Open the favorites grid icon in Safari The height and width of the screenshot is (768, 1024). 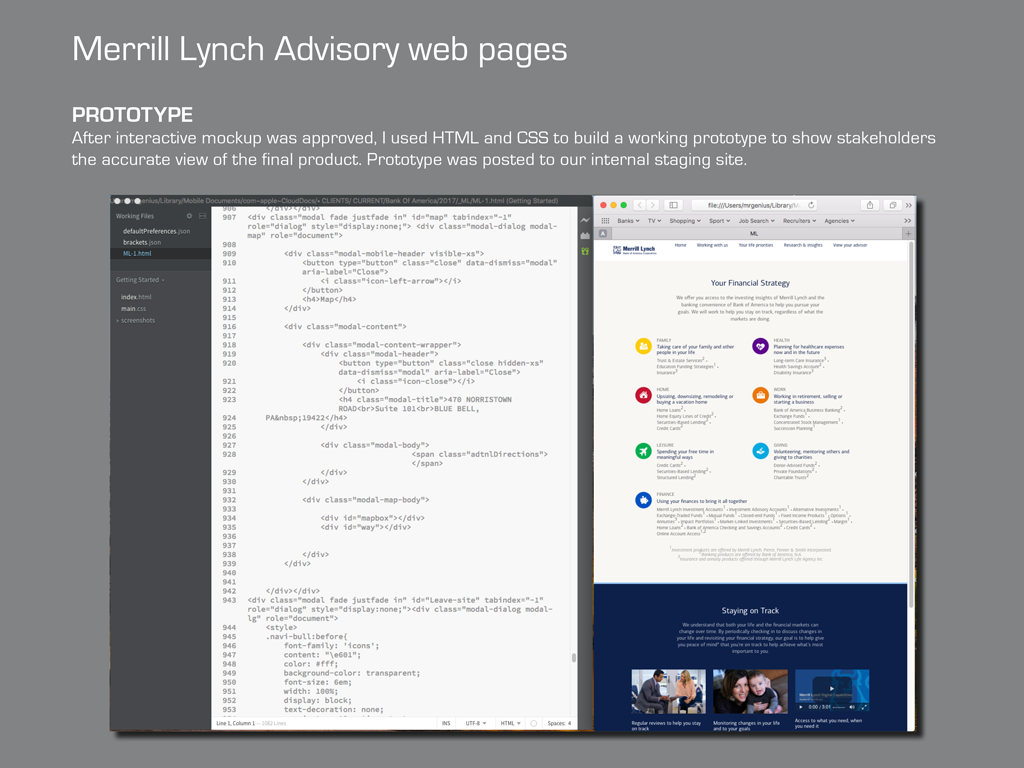(605, 221)
